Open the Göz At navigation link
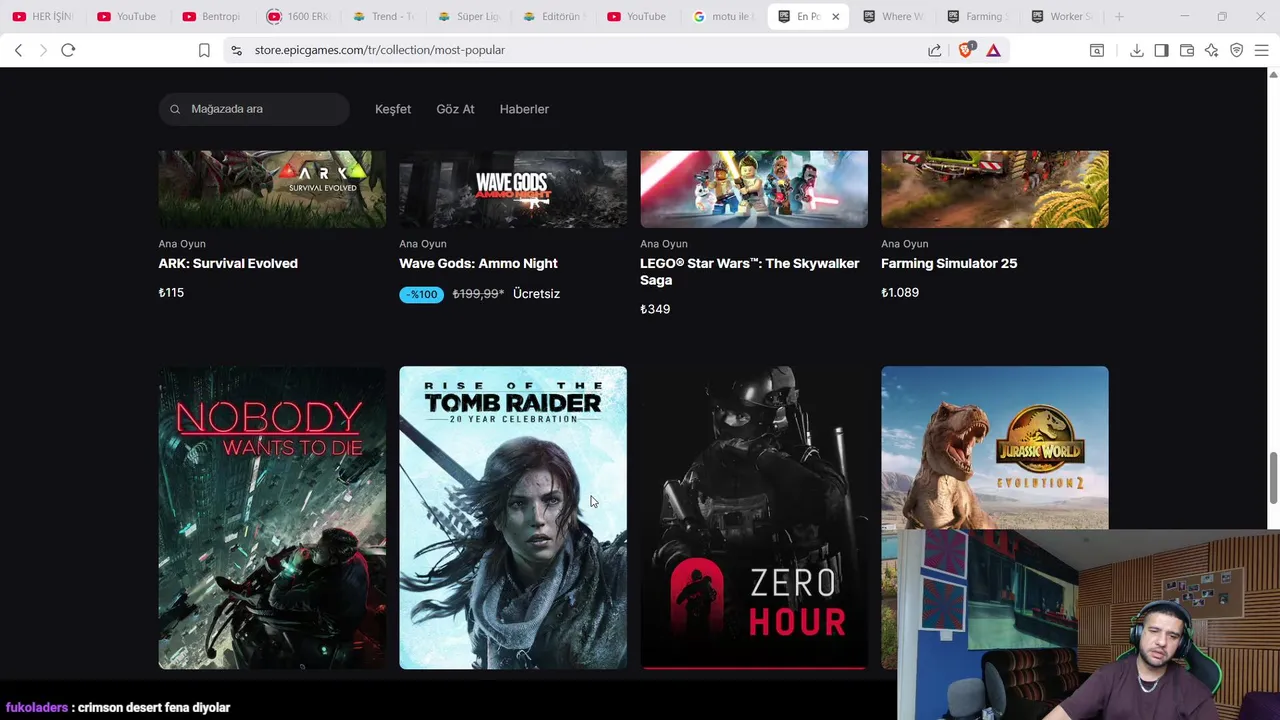Screen dimensions: 1280x720 455,109
